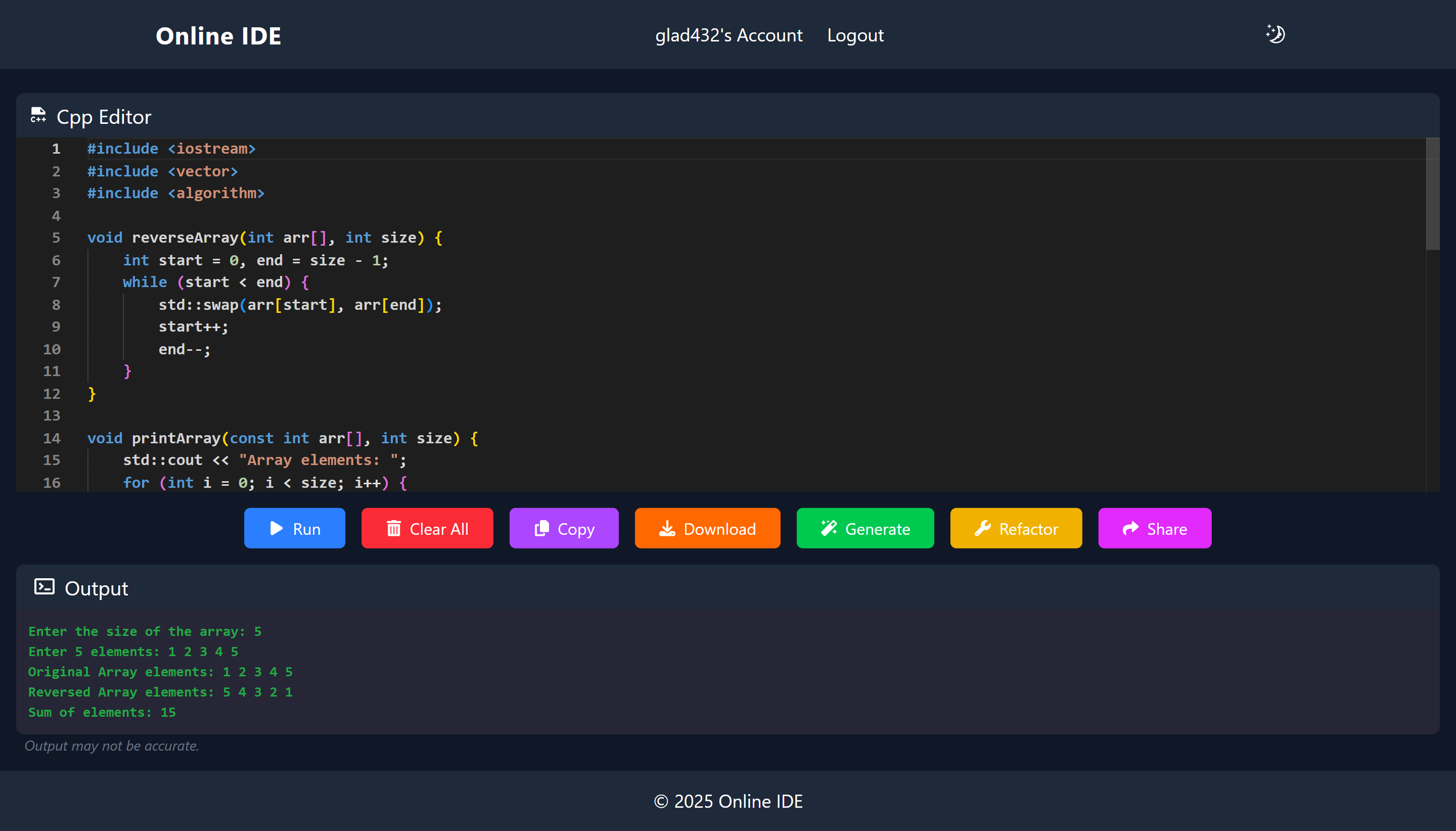
Task: Click the std::cout "Array elements: " line
Action: coord(265,460)
